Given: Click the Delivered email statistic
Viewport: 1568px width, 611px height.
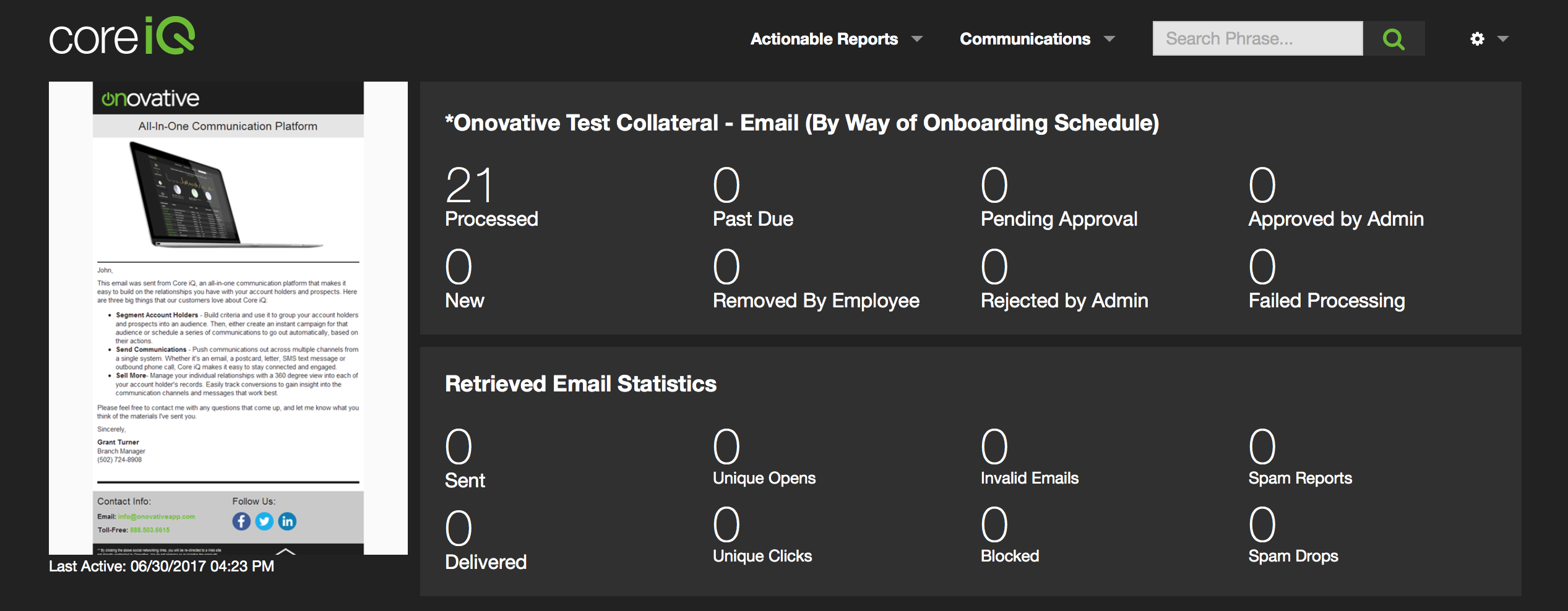Looking at the screenshot, I should (x=486, y=540).
